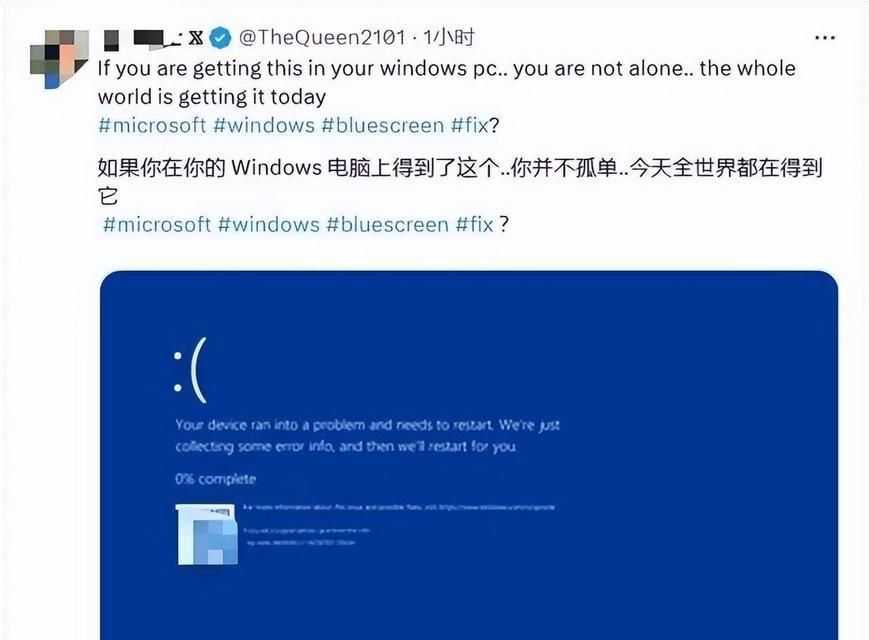The image size is (869, 640).
Task: Click the sad face on the bluescreen
Action: coord(190,370)
